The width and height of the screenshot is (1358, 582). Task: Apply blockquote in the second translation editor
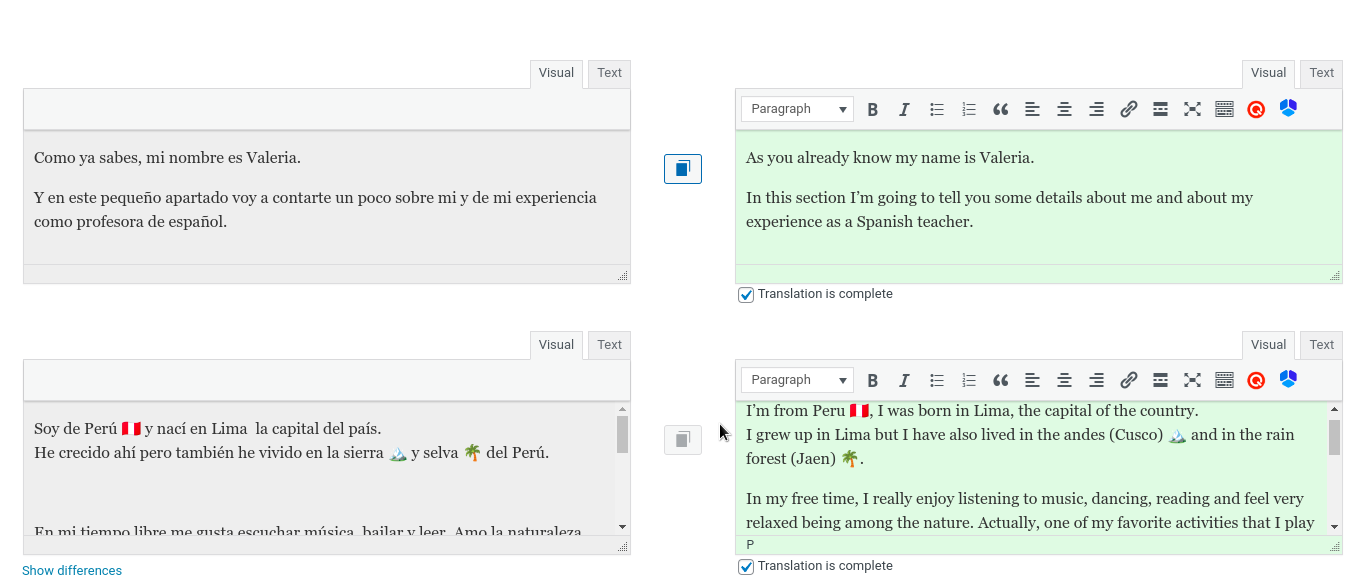point(1000,381)
